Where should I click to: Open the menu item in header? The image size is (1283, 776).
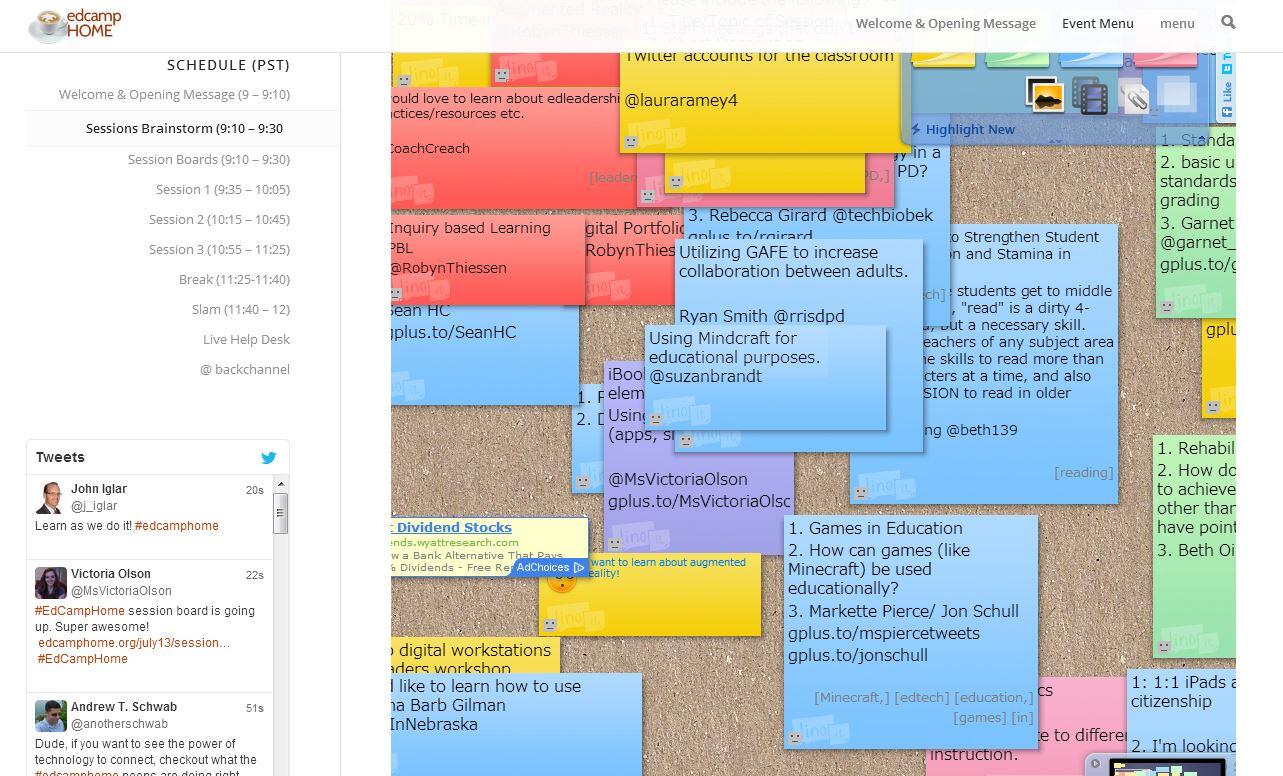pyautogui.click(x=1177, y=23)
